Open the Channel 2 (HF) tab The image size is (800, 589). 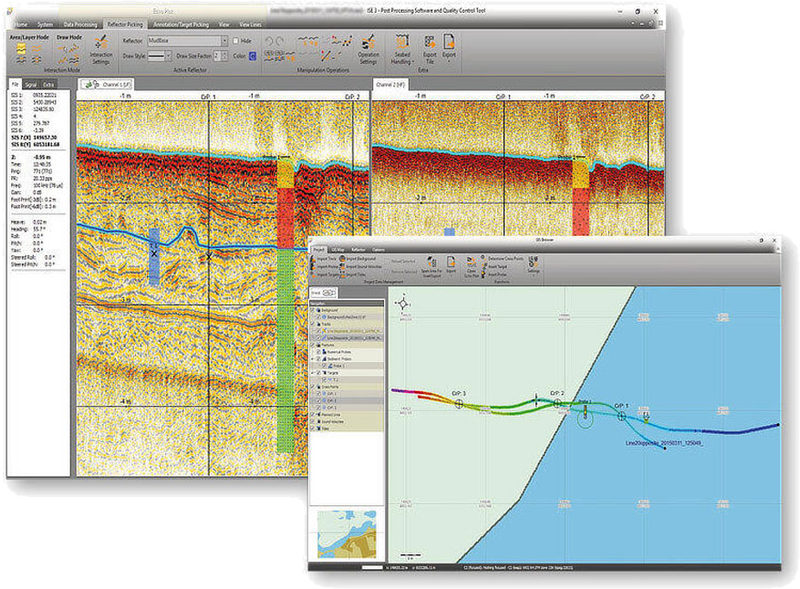(x=390, y=84)
